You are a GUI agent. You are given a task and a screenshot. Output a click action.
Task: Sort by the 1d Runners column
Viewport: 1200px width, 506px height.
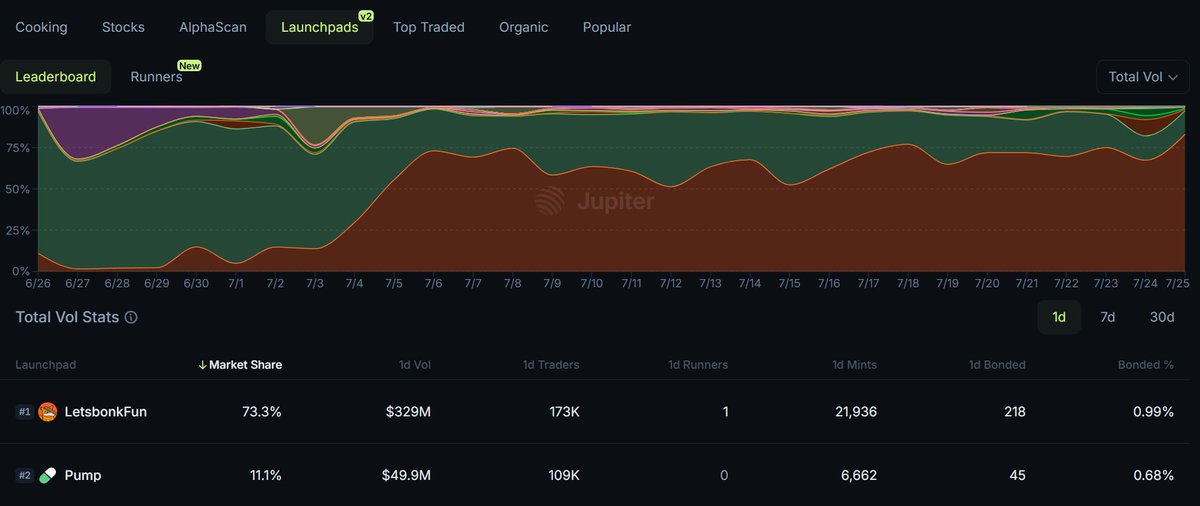coord(698,365)
